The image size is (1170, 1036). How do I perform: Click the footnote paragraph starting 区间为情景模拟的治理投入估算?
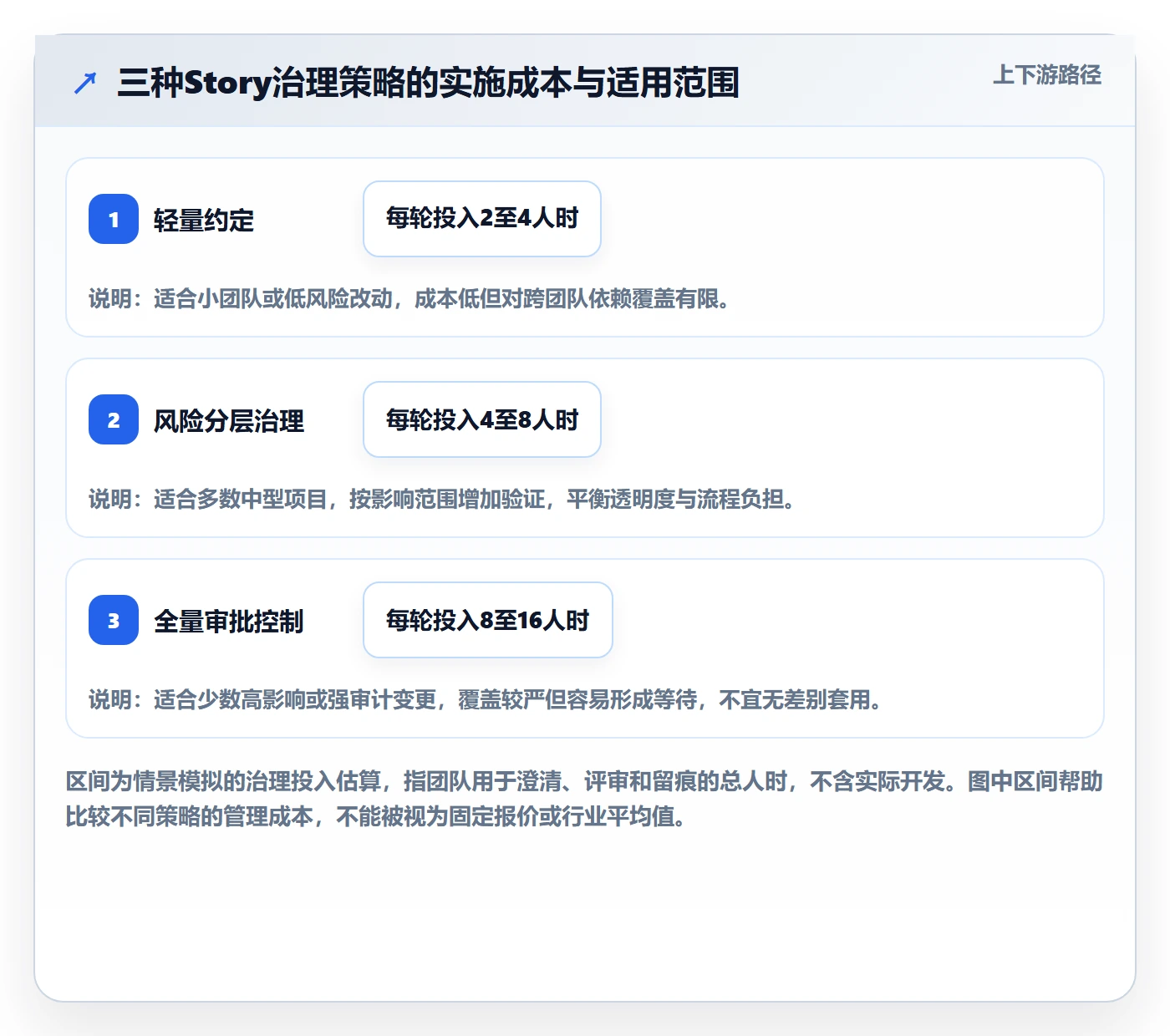point(584,799)
